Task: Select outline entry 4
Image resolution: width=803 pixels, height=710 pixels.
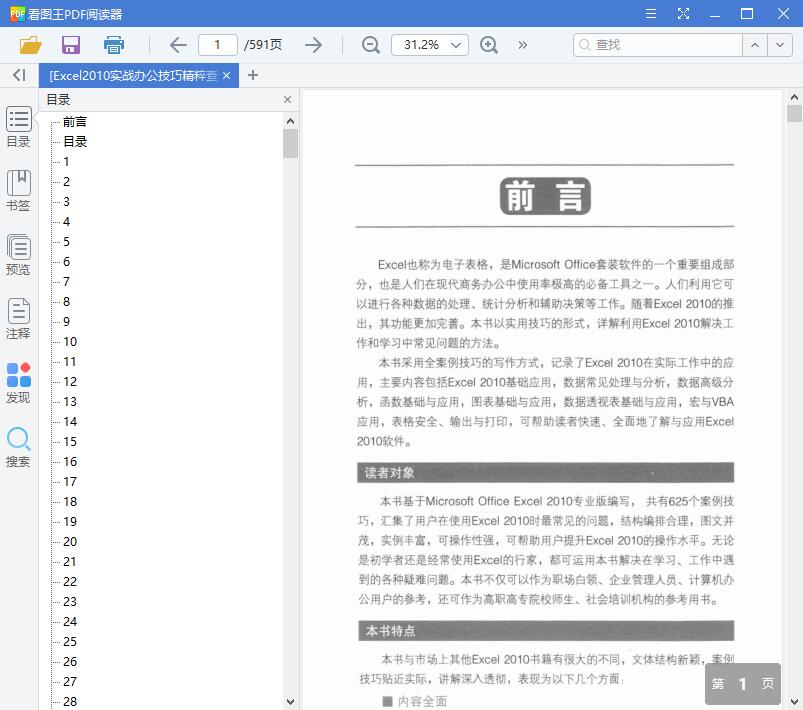Action: tap(67, 222)
